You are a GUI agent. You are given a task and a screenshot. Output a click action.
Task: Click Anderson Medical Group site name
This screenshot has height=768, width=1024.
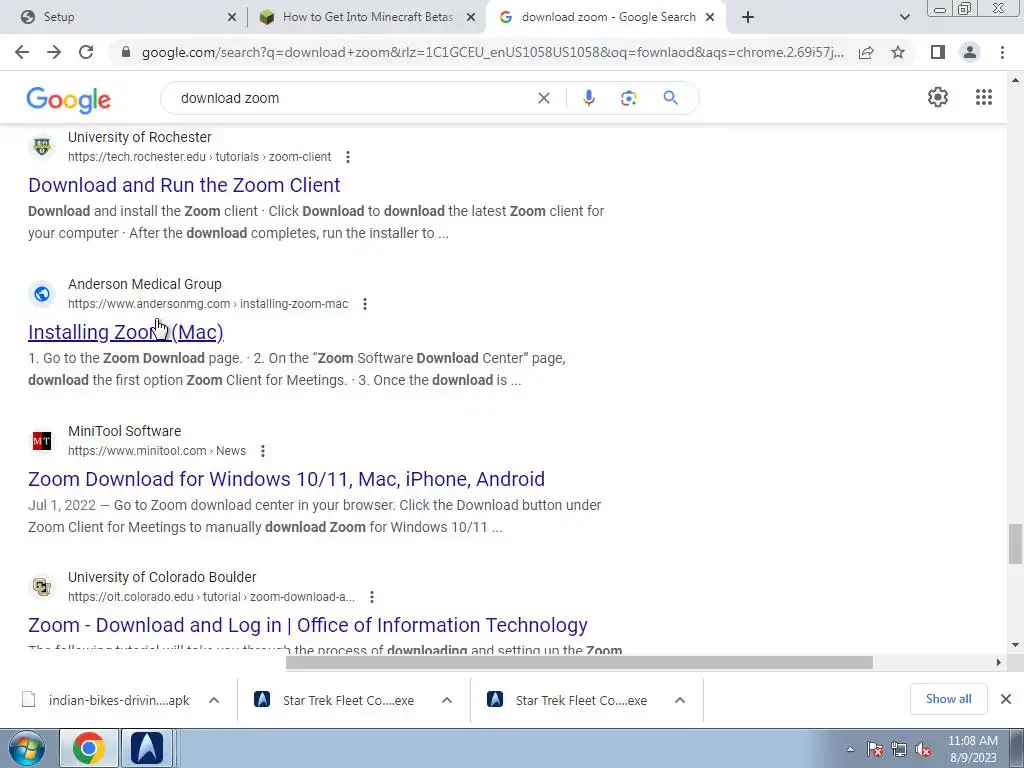[x=145, y=284]
